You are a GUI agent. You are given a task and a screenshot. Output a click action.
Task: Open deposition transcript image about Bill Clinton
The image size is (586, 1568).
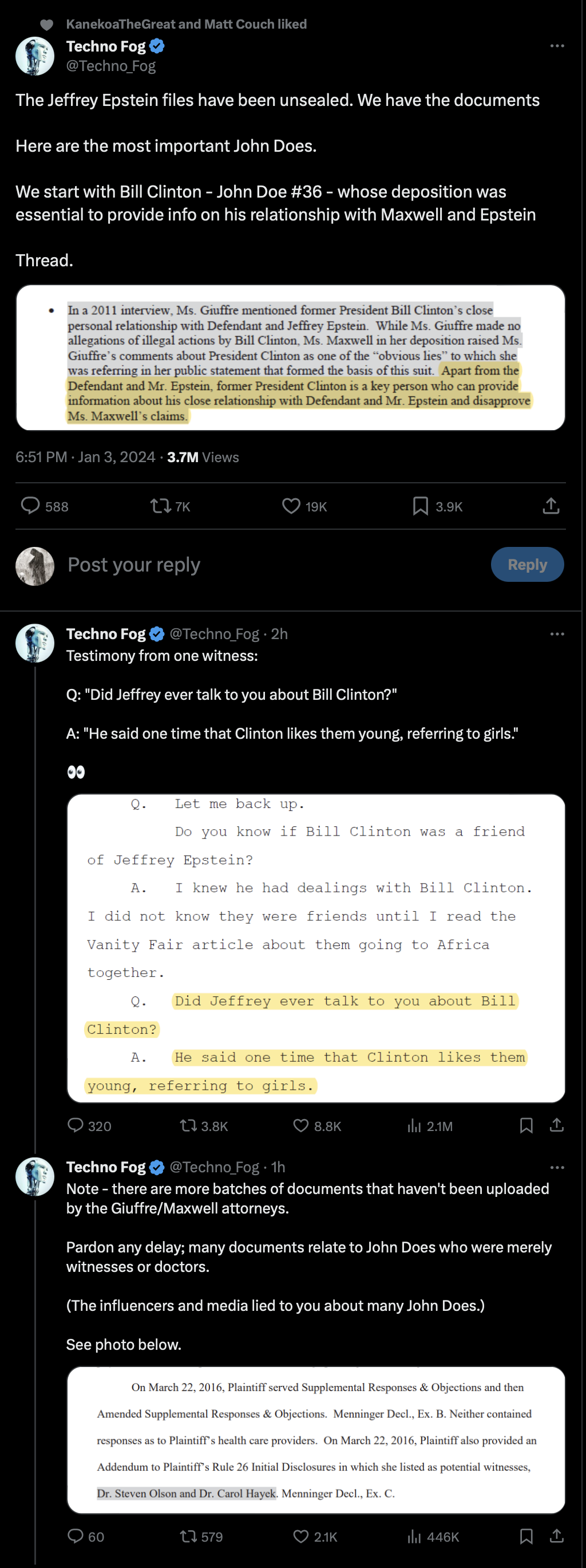(x=316, y=948)
